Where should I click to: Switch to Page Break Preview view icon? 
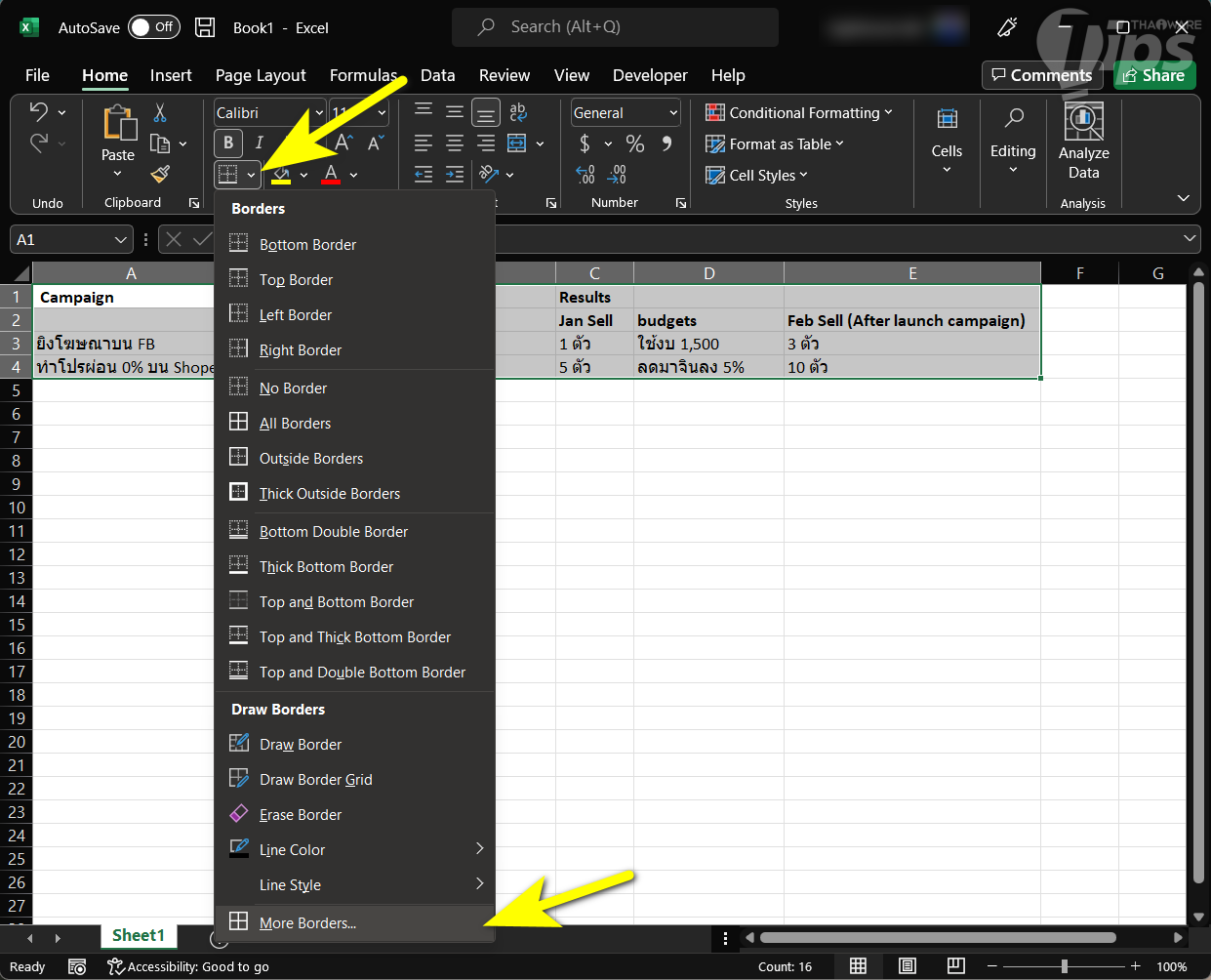[x=955, y=966]
